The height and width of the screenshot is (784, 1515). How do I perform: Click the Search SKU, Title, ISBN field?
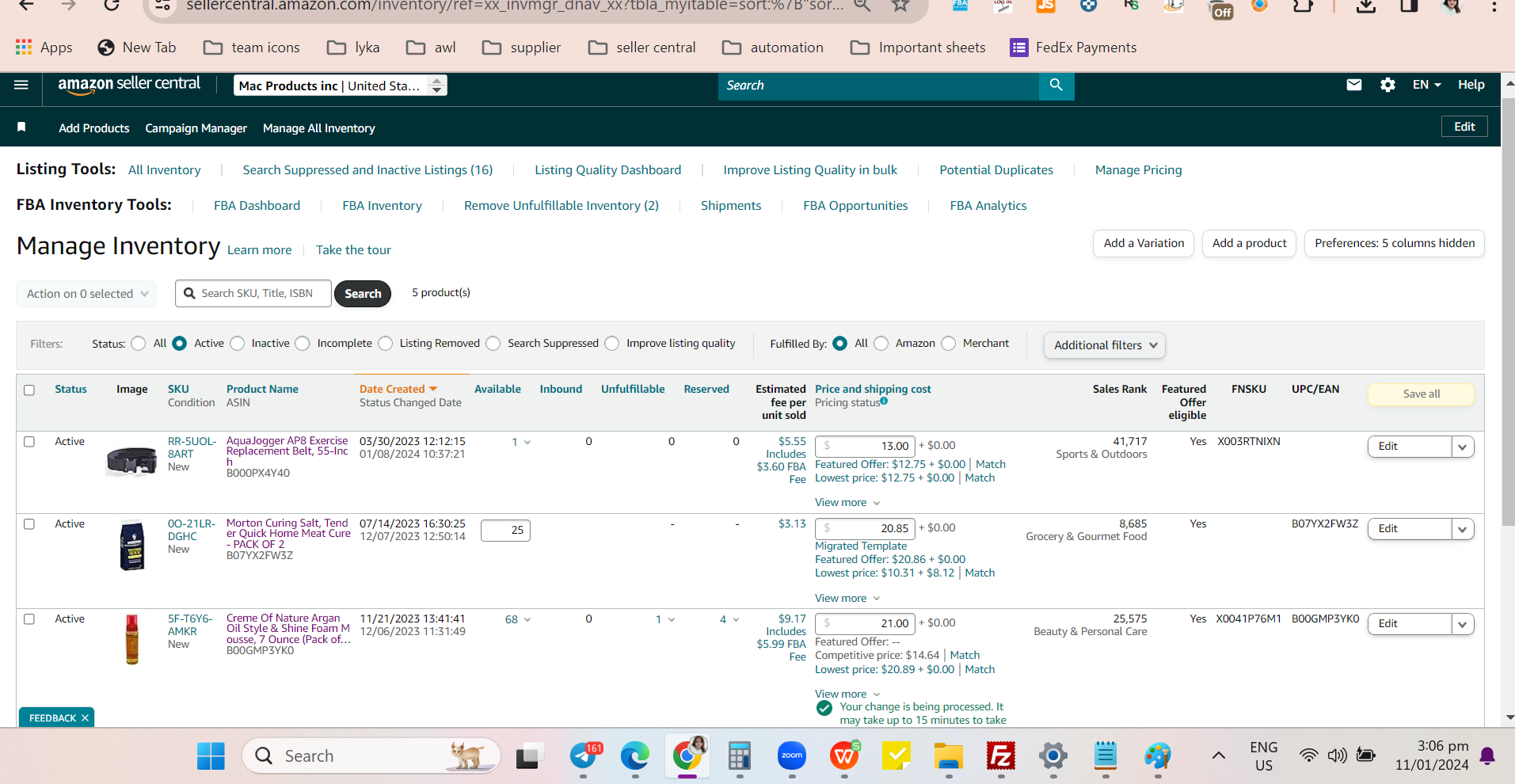point(253,294)
